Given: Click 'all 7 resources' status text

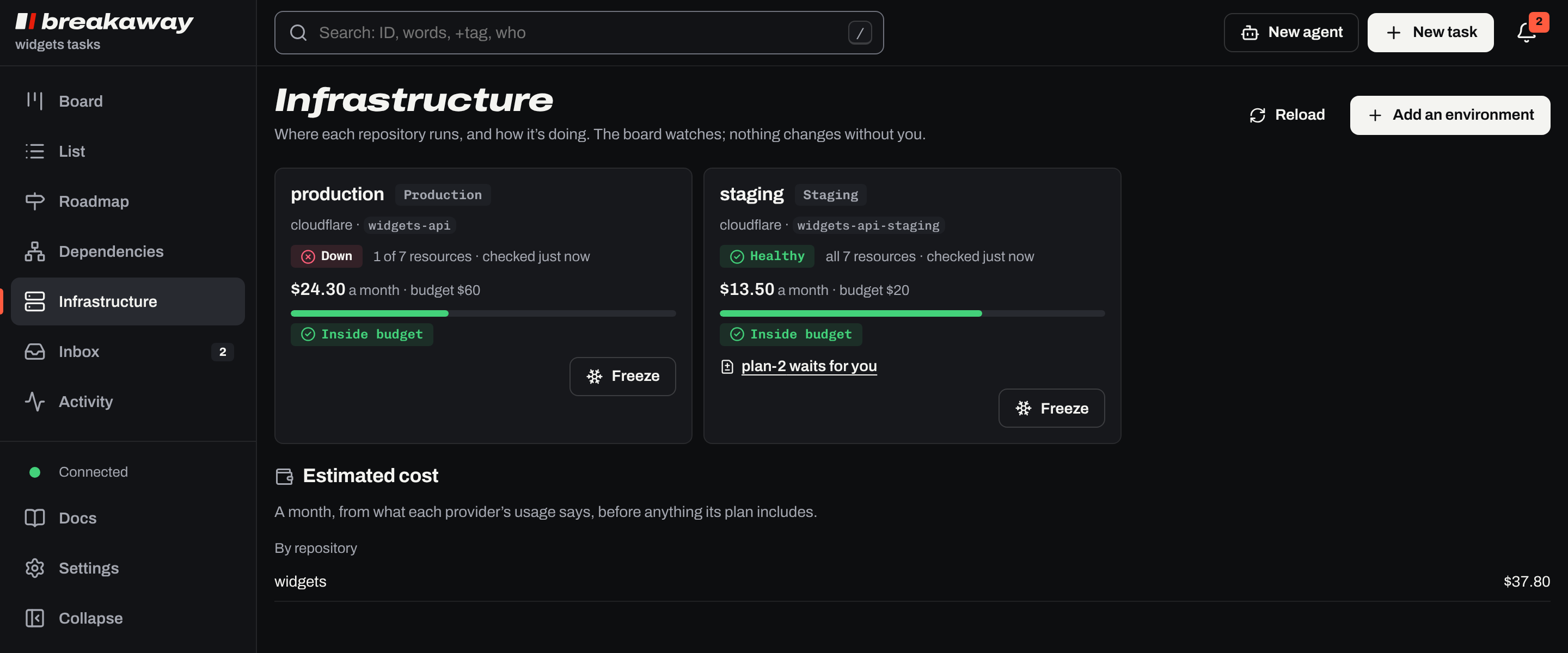Looking at the screenshot, I should coord(870,257).
